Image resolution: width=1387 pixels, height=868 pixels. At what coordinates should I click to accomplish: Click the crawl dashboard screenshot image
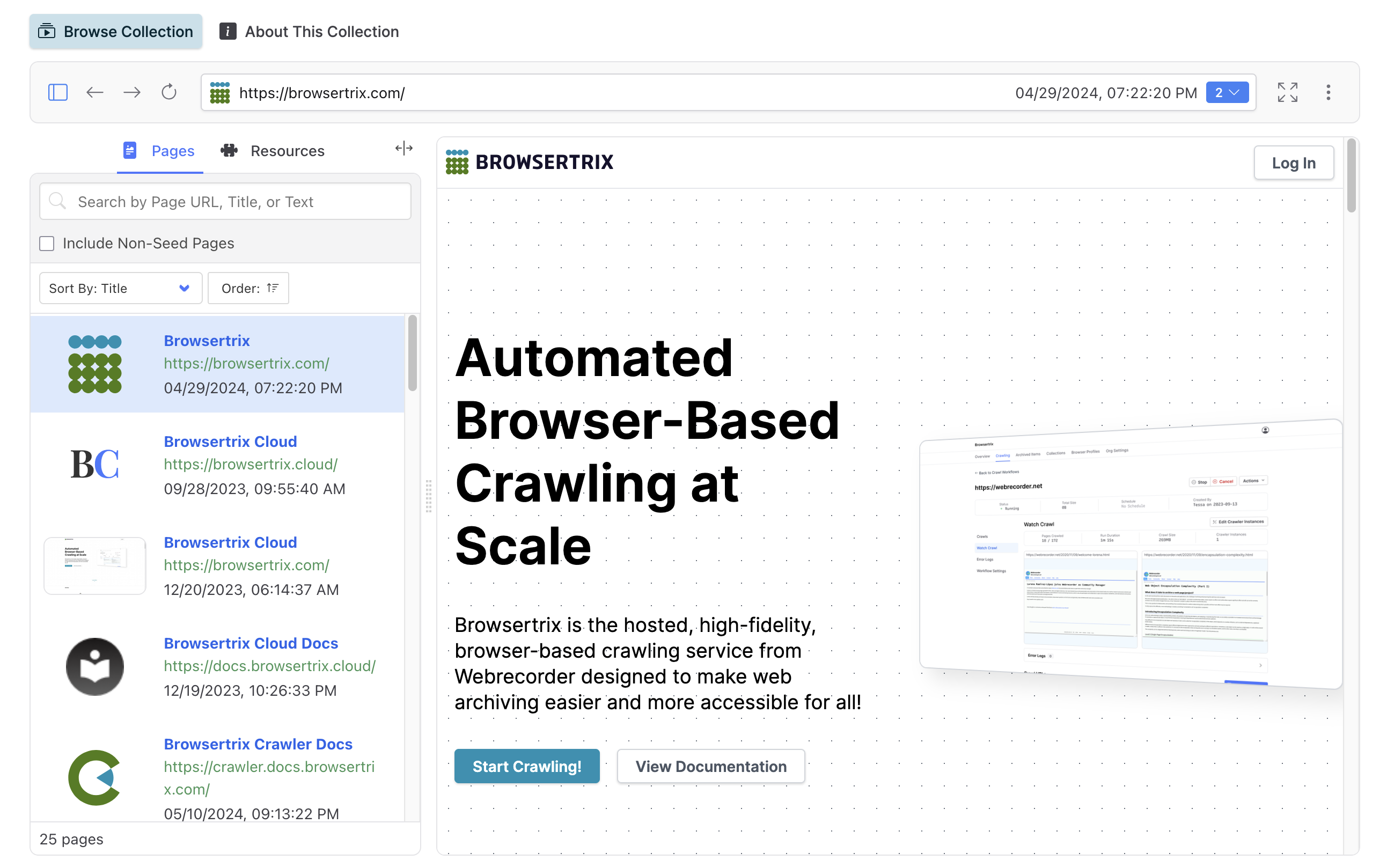[1131, 554]
